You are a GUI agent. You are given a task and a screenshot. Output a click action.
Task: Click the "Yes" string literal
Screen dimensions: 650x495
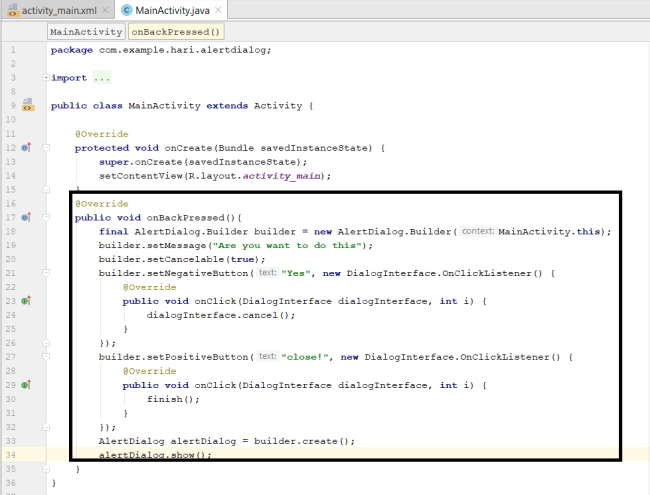coord(296,273)
